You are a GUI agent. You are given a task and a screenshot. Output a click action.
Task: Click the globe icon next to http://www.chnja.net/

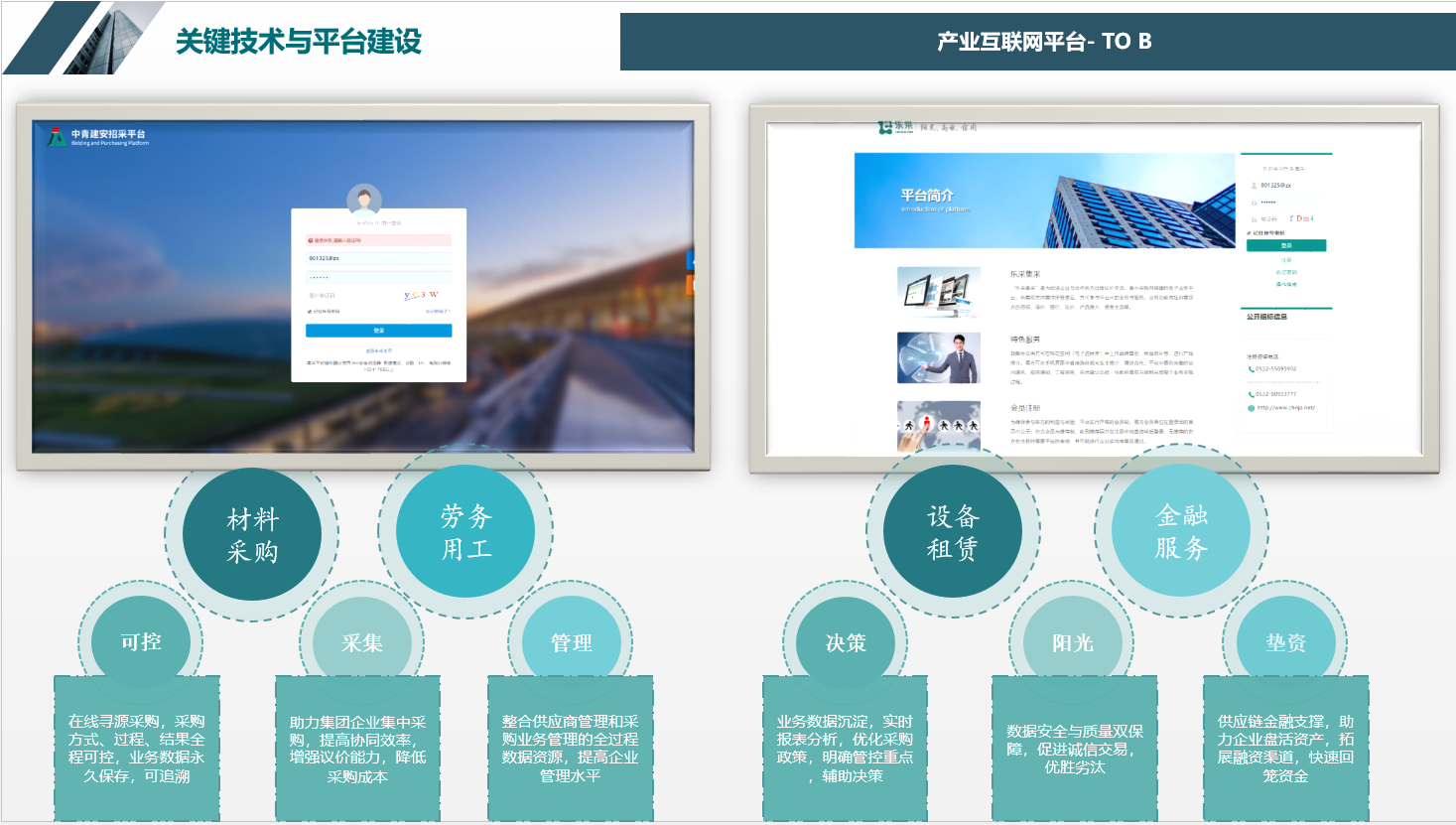point(1252,407)
